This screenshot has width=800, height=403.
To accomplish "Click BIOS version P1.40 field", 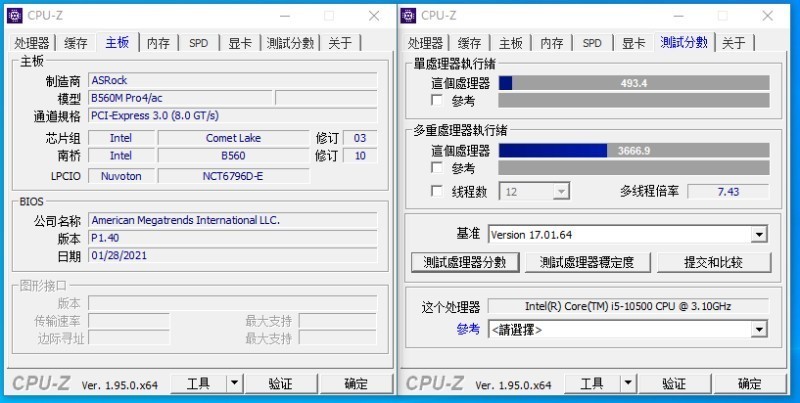I will 233,238.
